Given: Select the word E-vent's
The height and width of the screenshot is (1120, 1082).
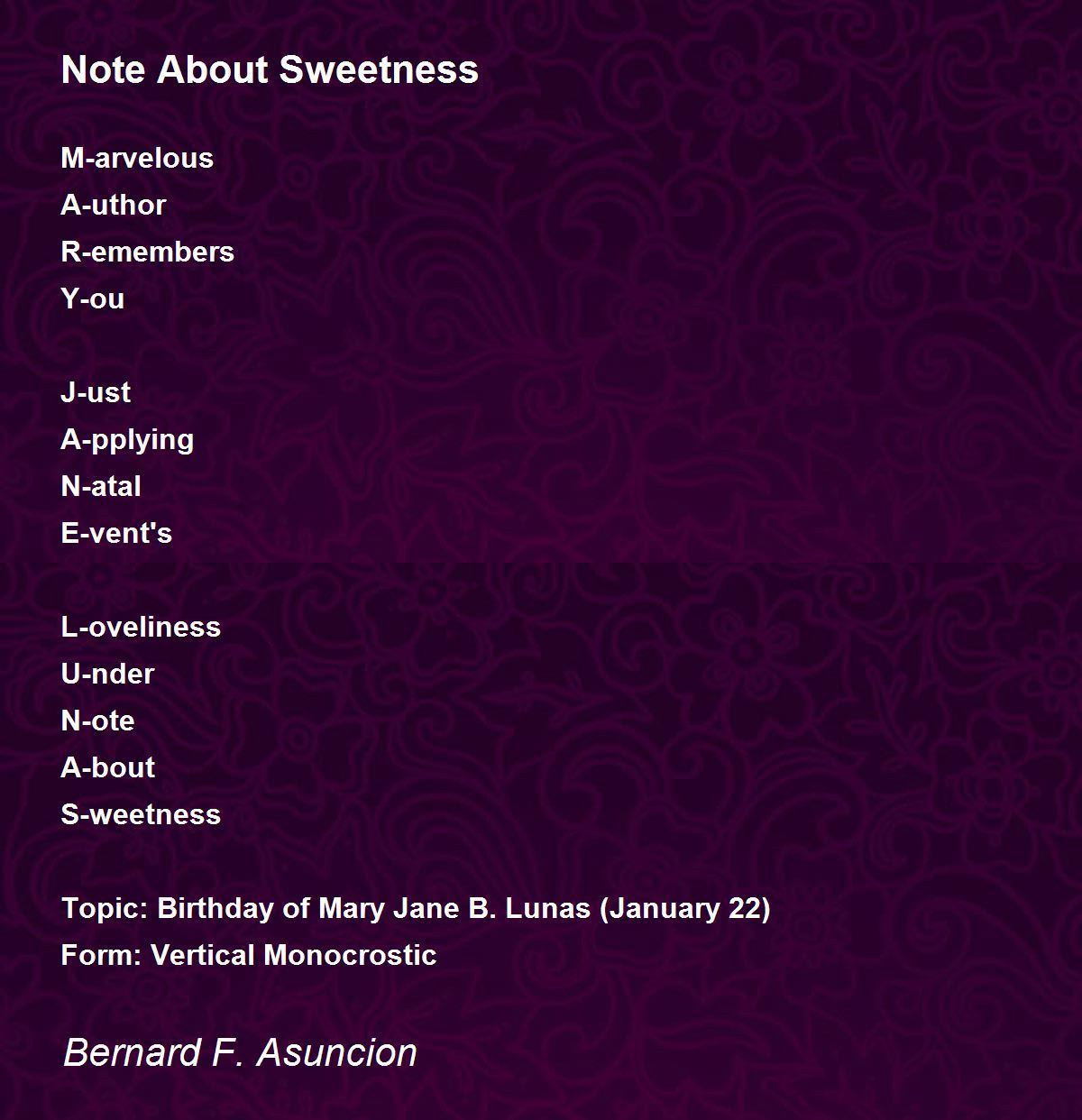Looking at the screenshot, I should 116,533.
